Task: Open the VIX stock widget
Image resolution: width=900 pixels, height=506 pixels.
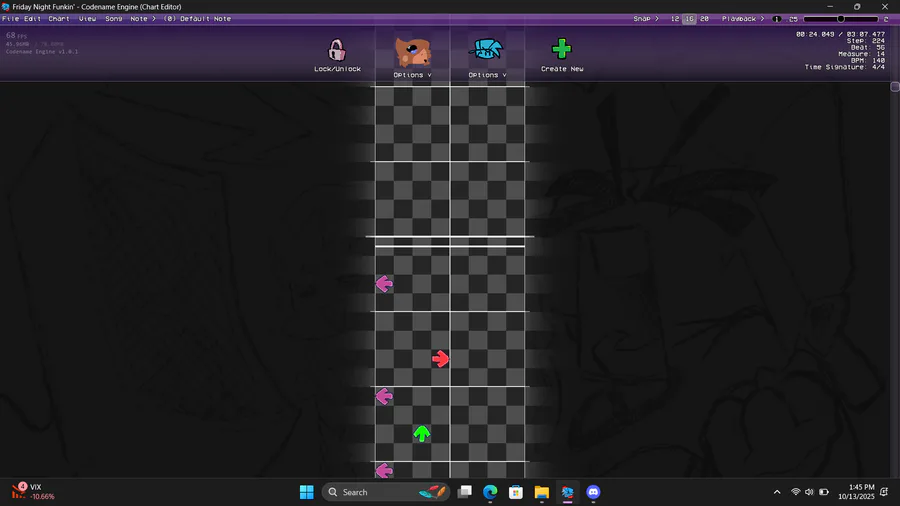Action: [33, 492]
